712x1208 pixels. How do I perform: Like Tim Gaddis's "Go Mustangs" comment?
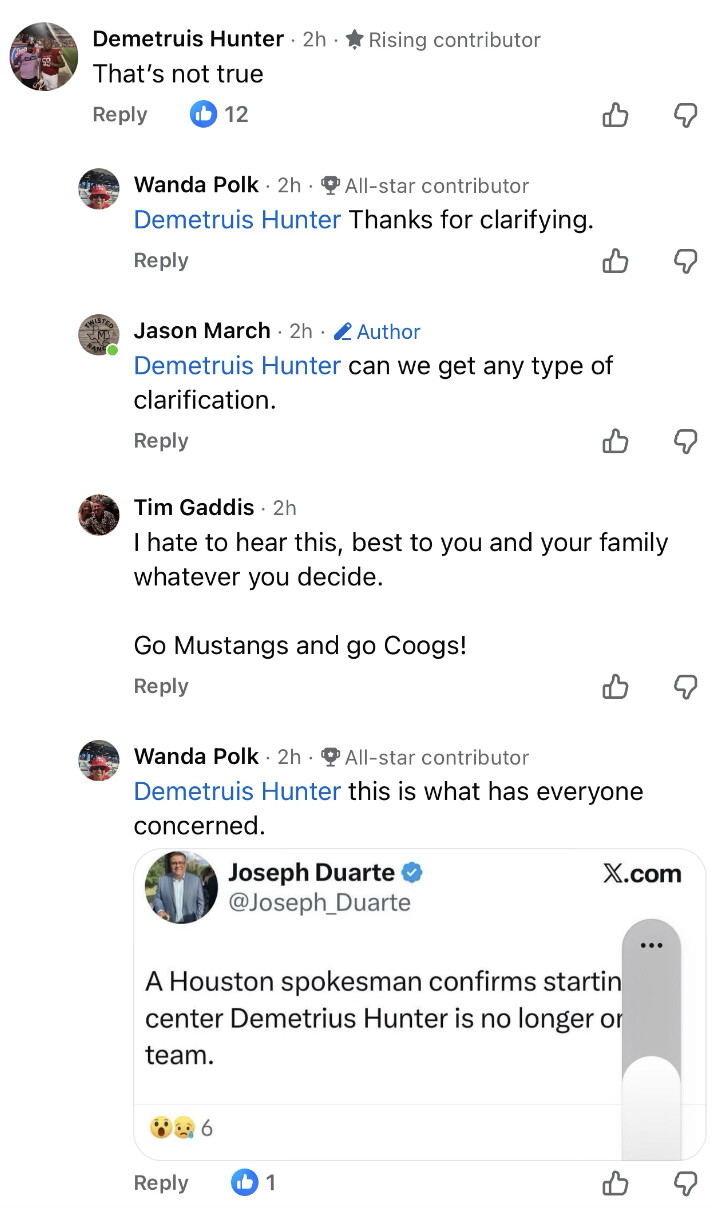[x=615, y=687]
